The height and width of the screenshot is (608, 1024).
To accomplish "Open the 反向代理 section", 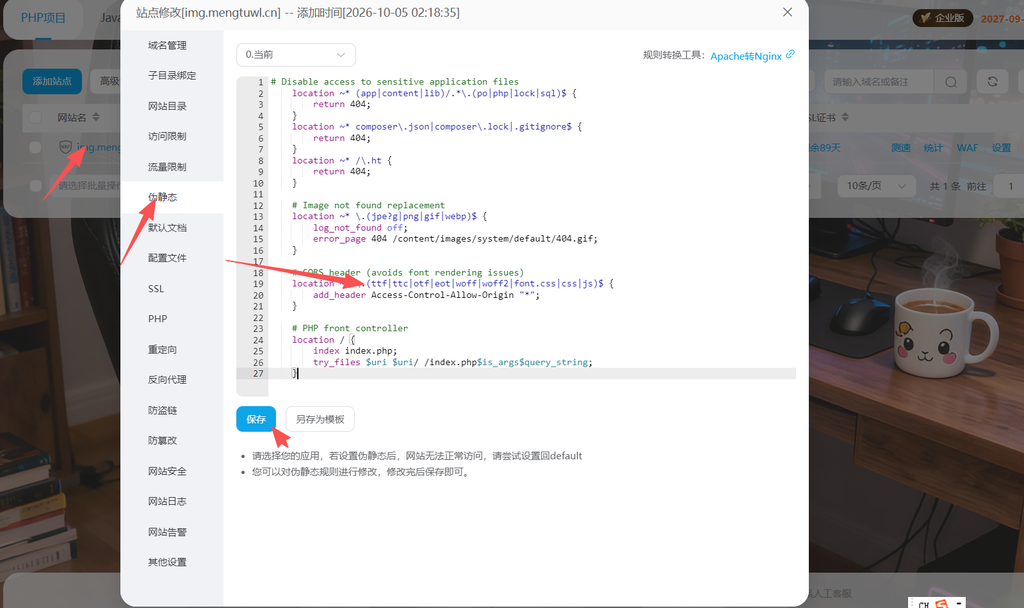I will click(167, 379).
